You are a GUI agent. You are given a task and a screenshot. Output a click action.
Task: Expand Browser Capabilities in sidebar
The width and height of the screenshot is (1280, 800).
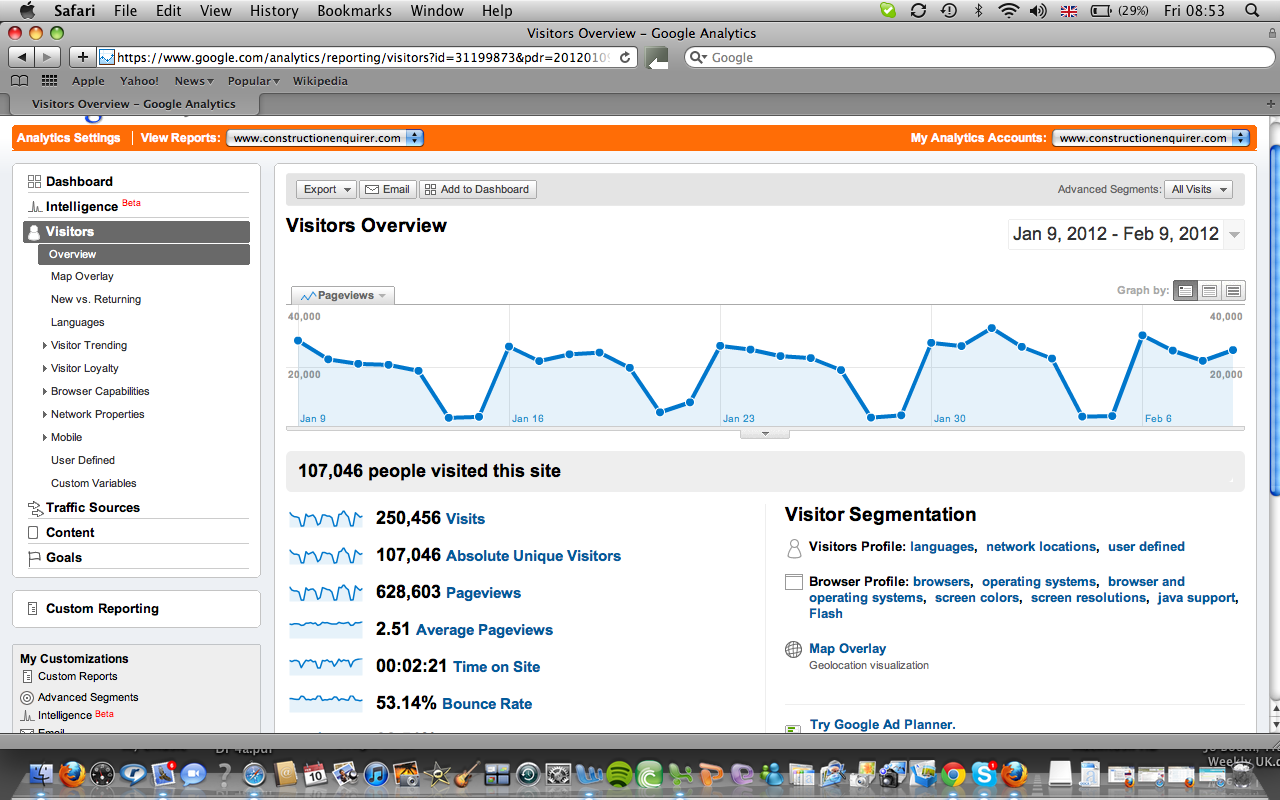click(x=45, y=392)
